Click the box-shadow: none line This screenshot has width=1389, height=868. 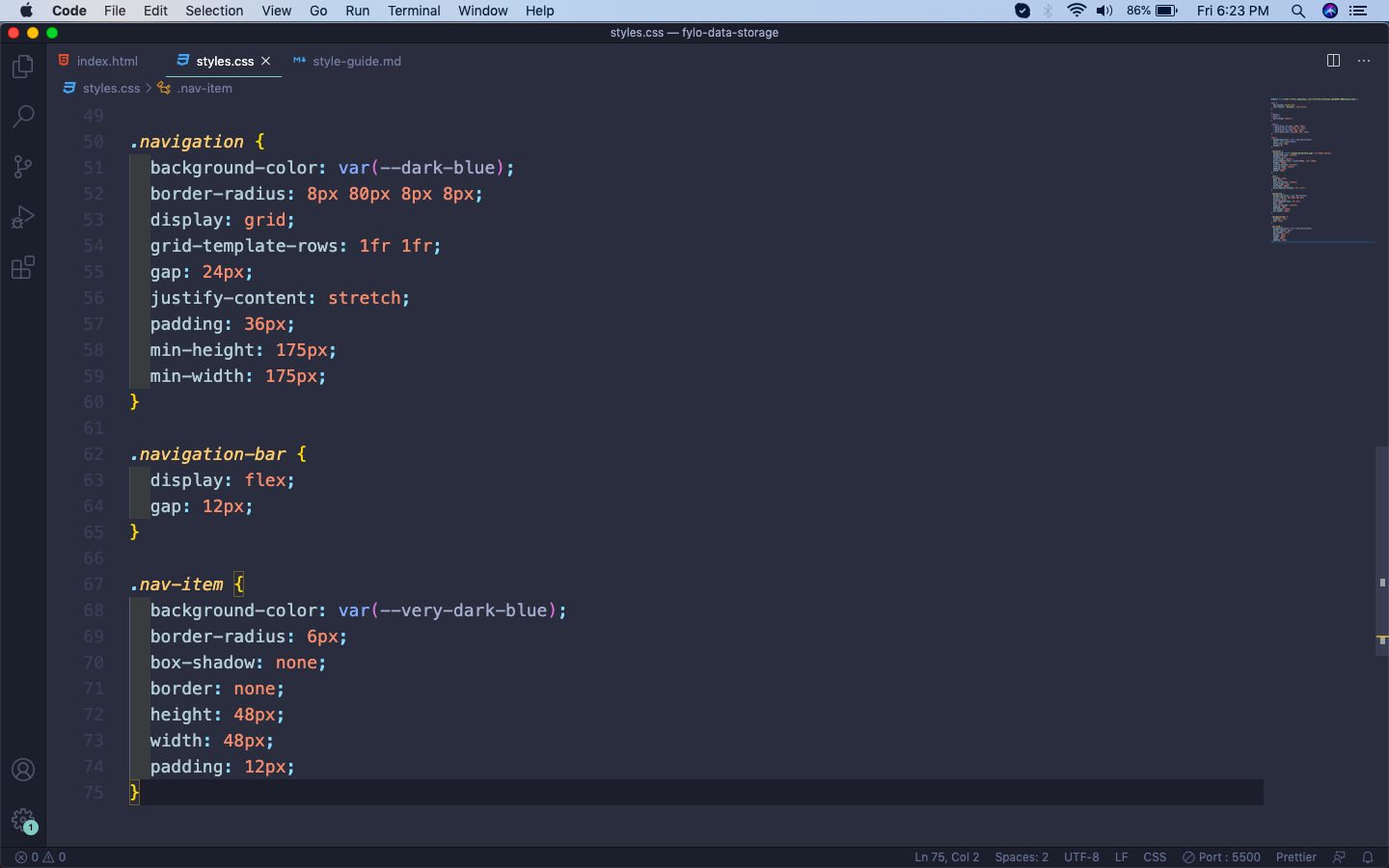(x=238, y=663)
